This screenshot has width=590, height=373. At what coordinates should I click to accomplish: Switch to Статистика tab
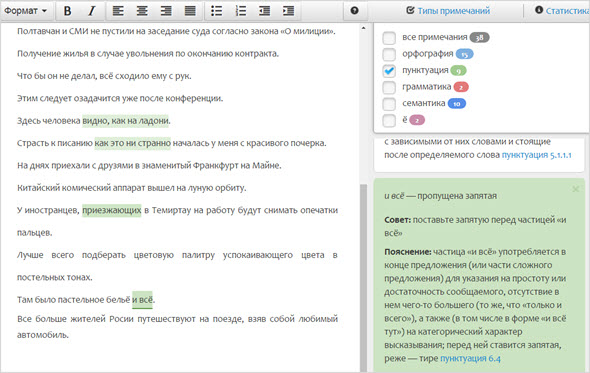tap(562, 11)
